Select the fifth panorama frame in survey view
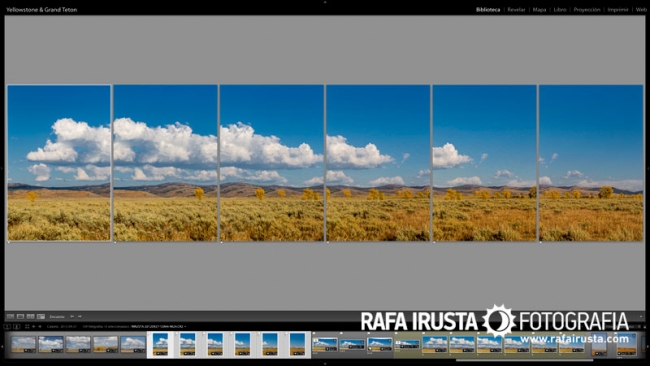Image resolution: width=650 pixels, height=366 pixels. [x=485, y=163]
